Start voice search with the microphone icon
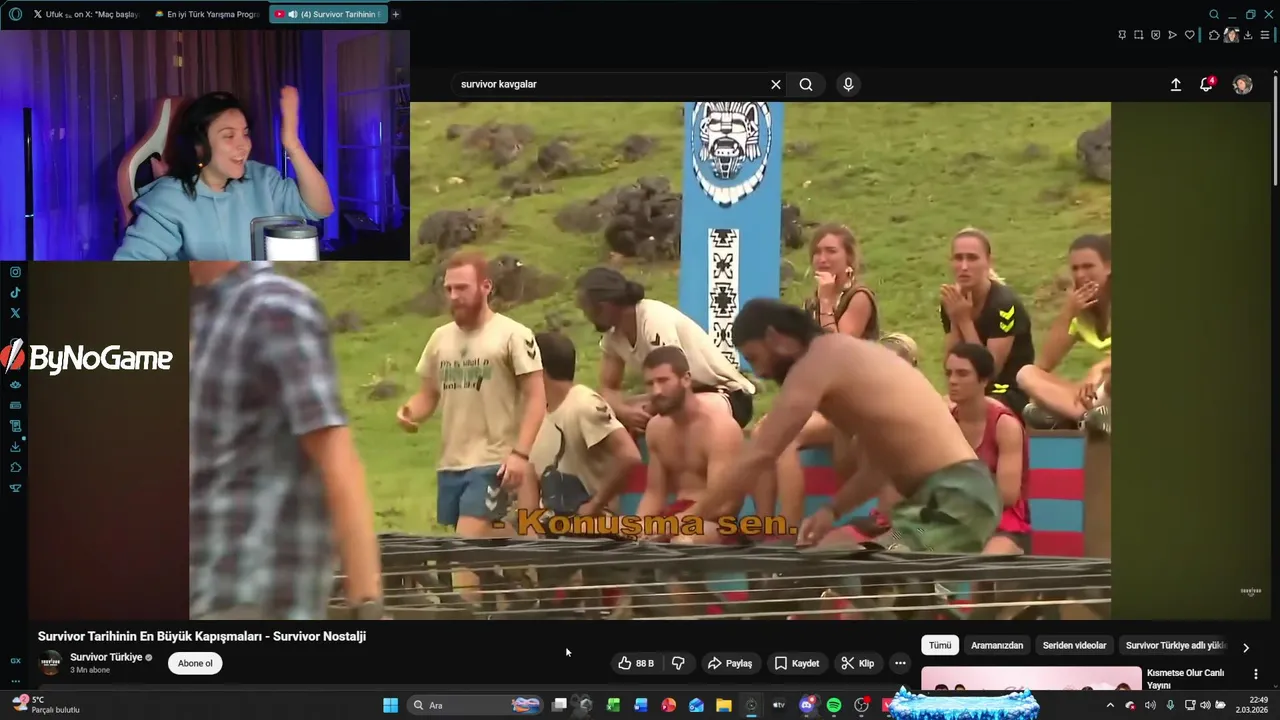Image resolution: width=1280 pixels, height=720 pixels. point(848,84)
